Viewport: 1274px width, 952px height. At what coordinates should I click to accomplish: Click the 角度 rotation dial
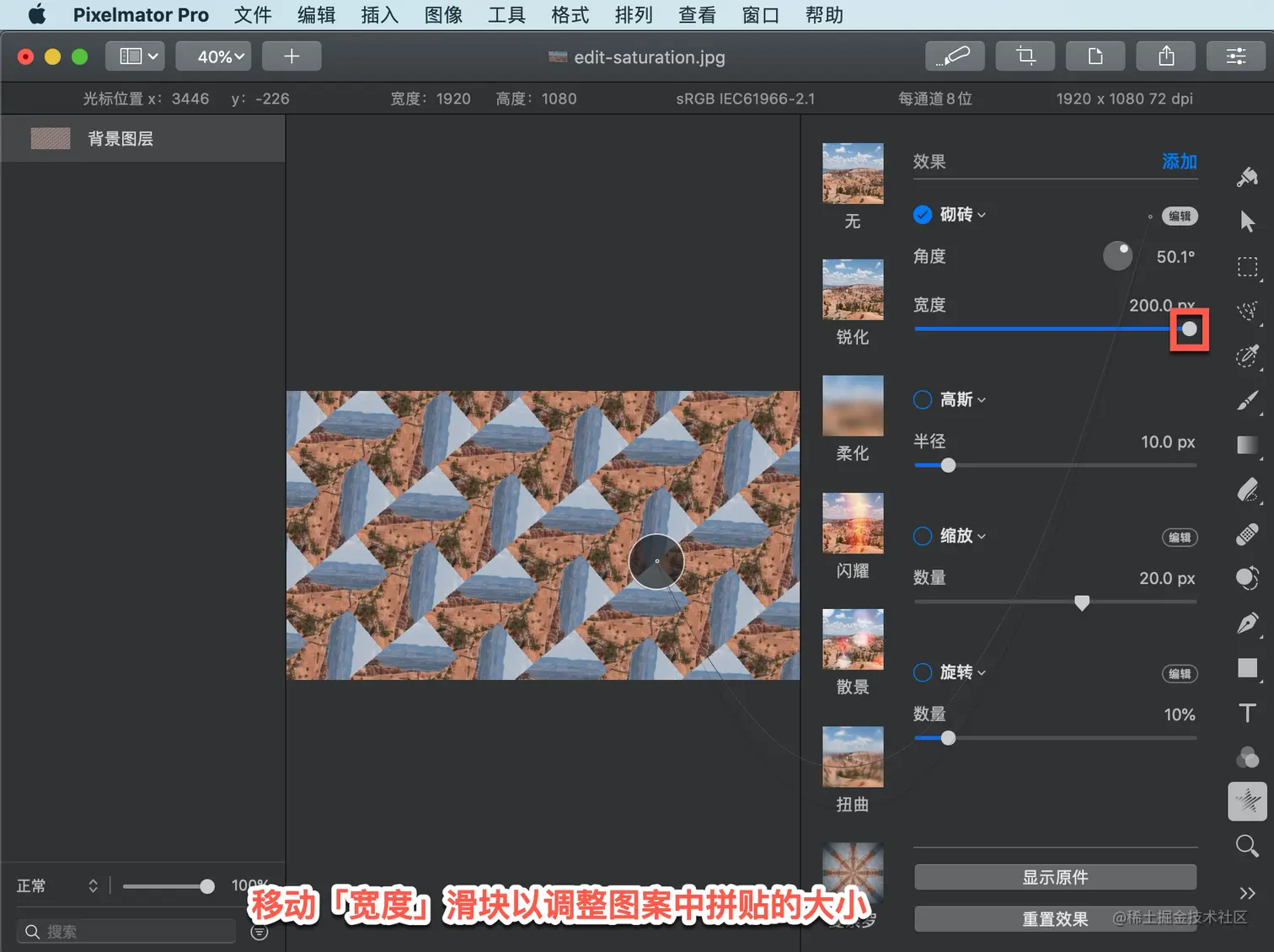[1118, 256]
